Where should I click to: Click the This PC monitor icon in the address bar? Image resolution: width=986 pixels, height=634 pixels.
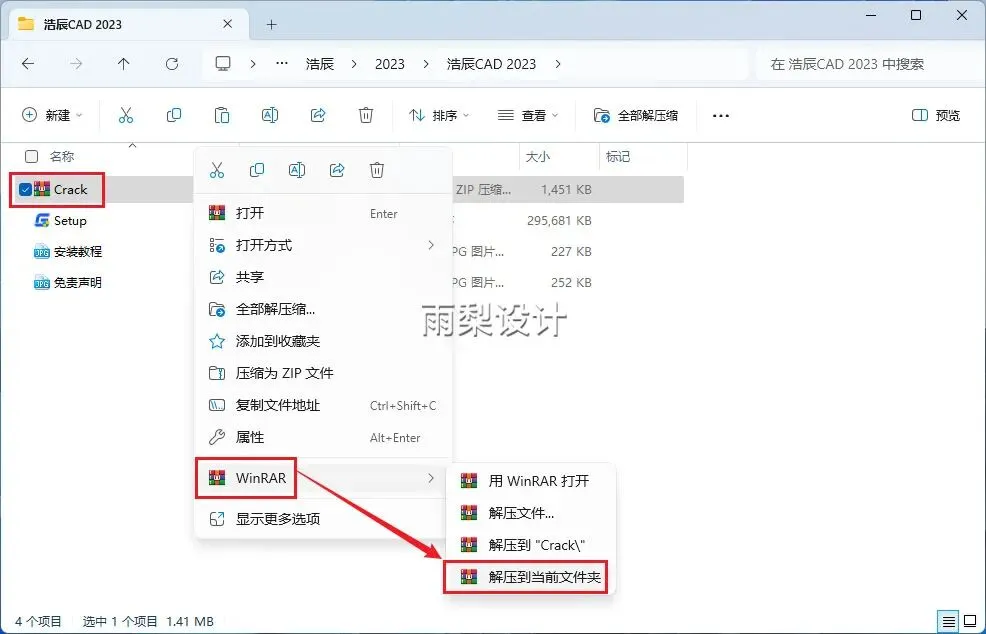tap(223, 64)
